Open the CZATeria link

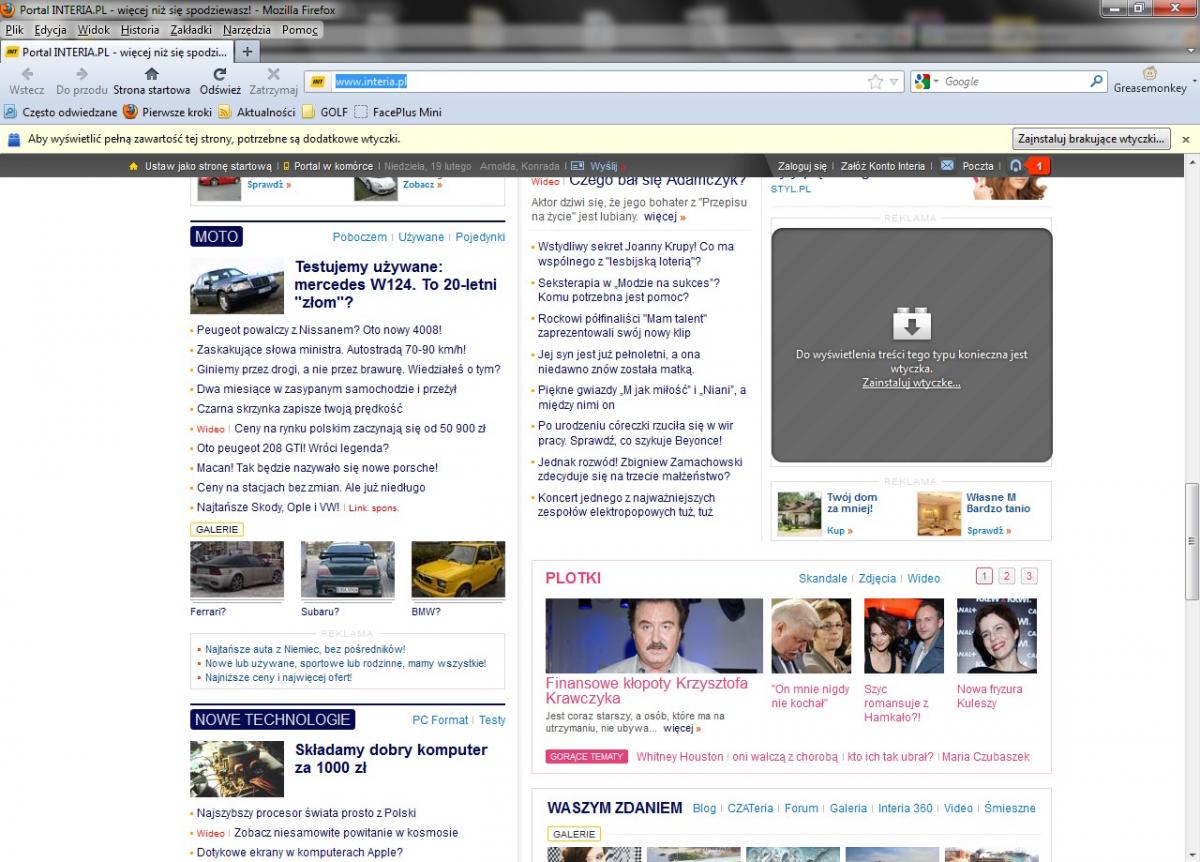coord(751,808)
